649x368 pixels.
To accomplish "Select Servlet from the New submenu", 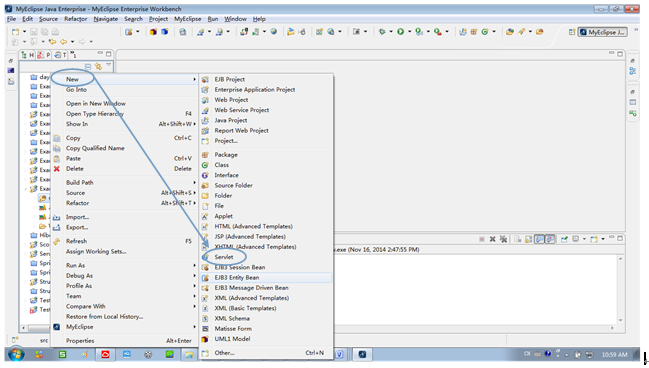I will pos(224,257).
